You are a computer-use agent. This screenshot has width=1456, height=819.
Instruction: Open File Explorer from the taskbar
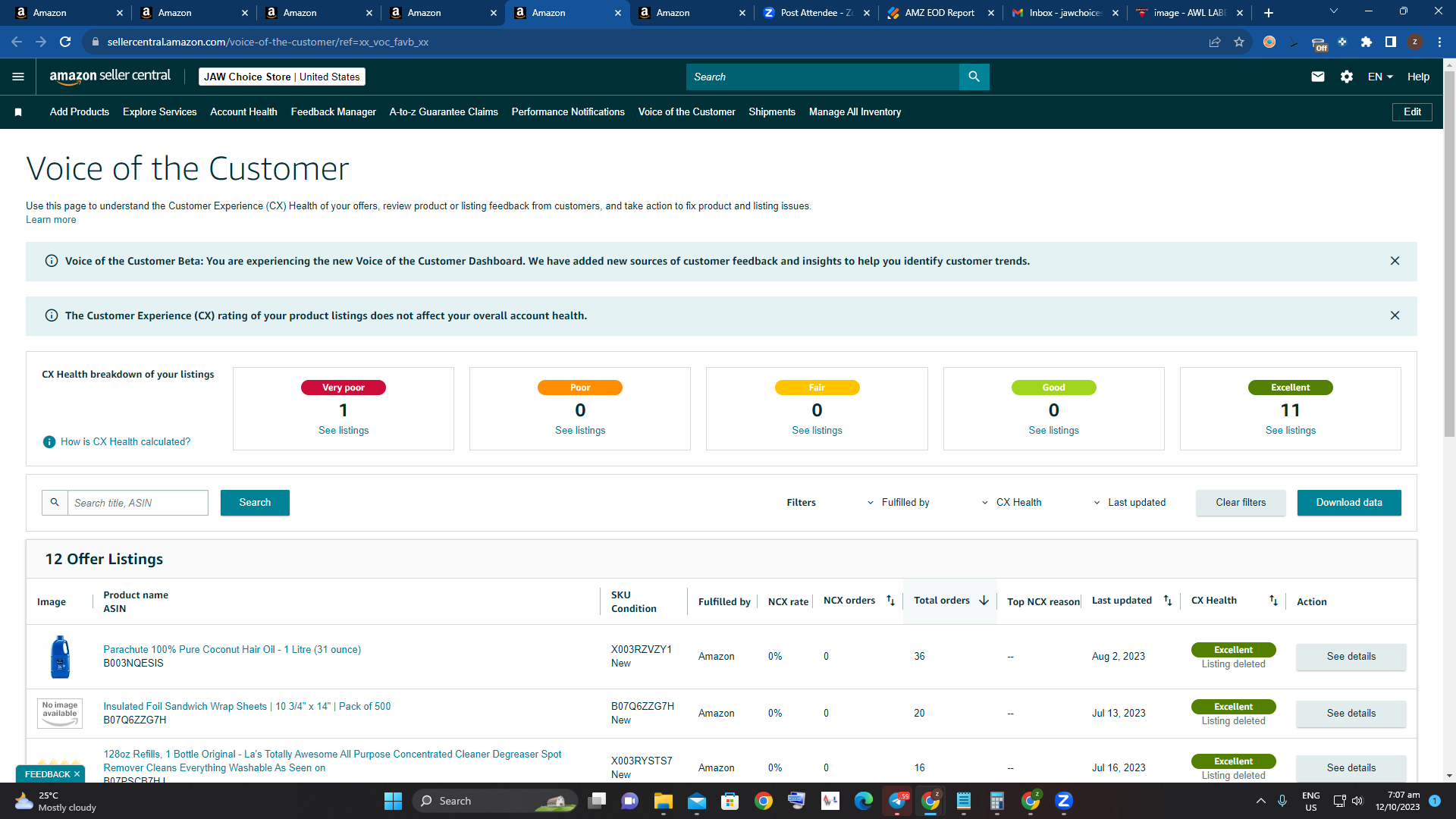pyautogui.click(x=664, y=801)
